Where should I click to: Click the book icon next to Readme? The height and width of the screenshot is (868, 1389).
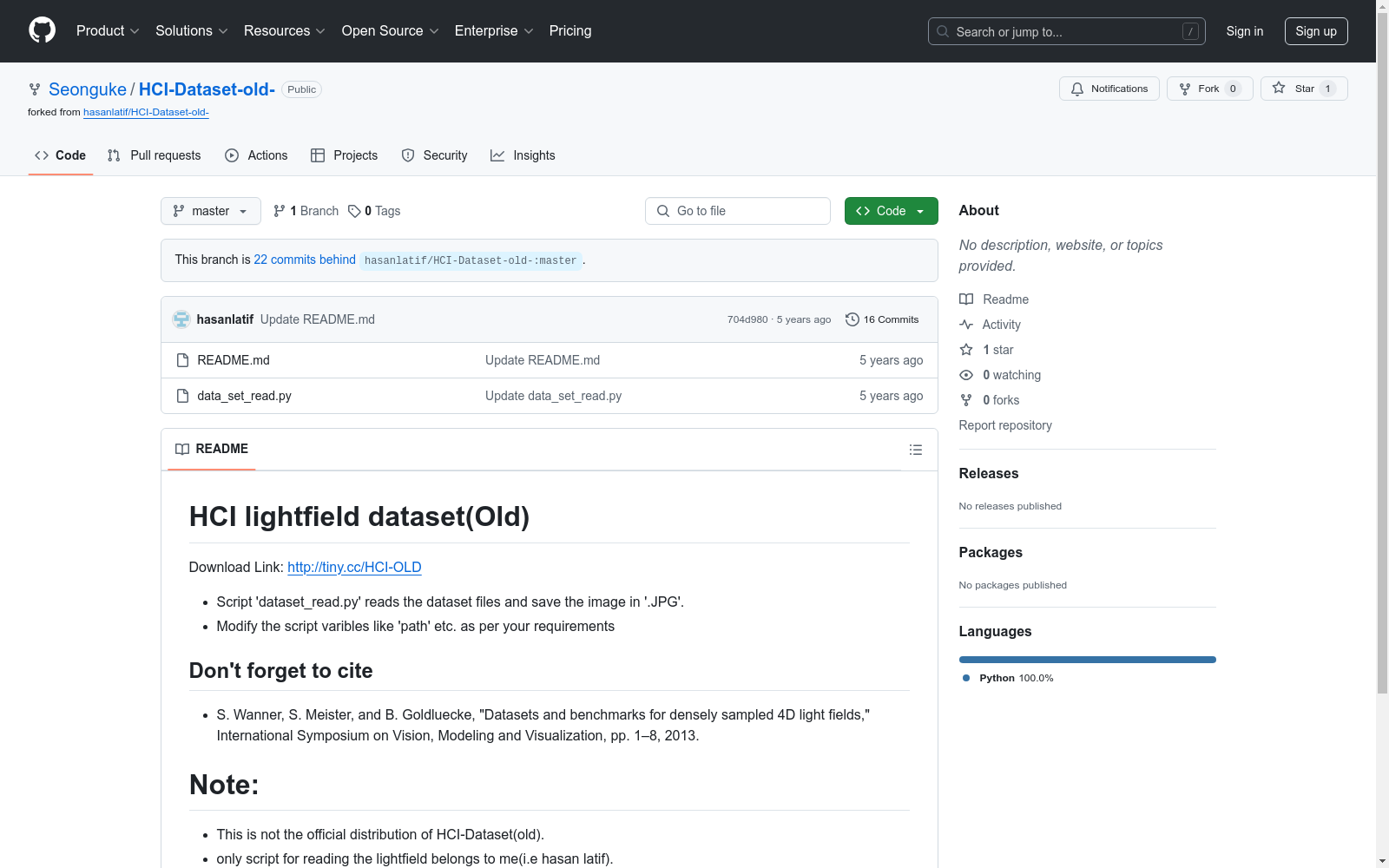point(966,299)
